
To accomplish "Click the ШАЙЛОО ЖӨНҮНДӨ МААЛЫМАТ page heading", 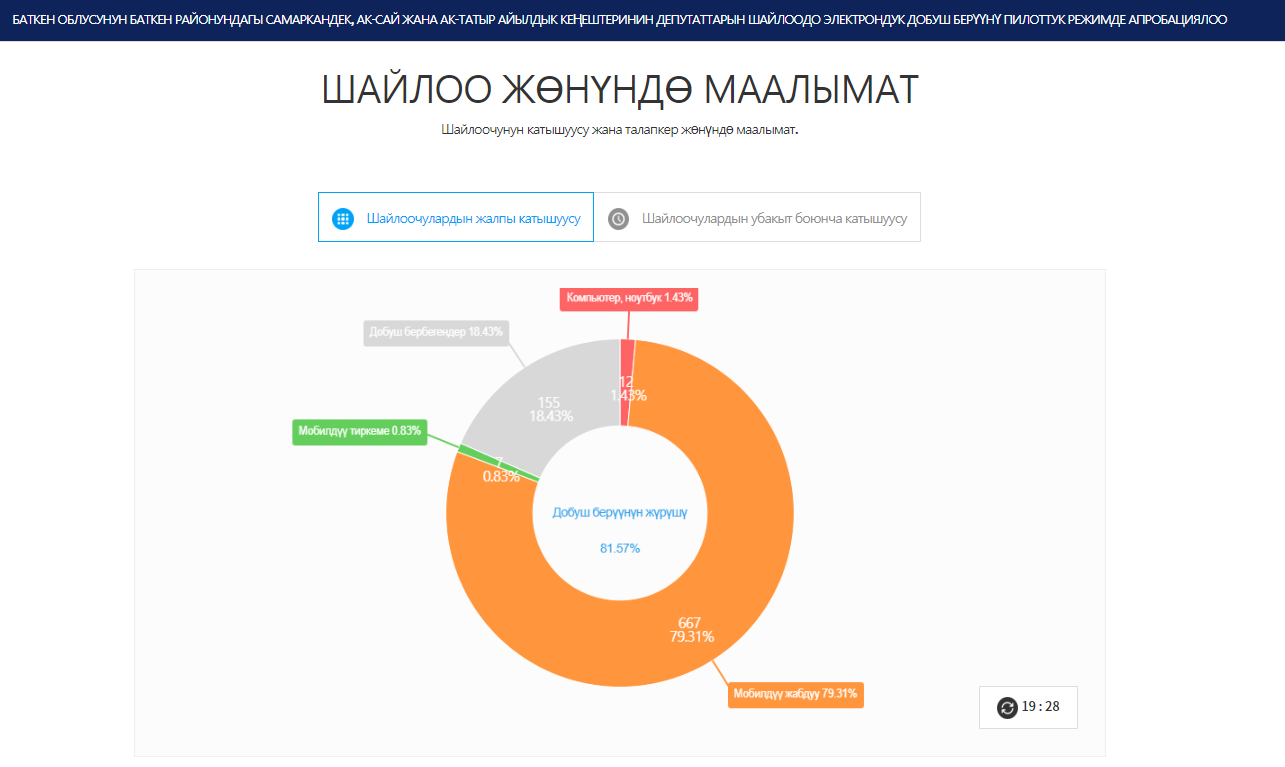I will point(620,90).
